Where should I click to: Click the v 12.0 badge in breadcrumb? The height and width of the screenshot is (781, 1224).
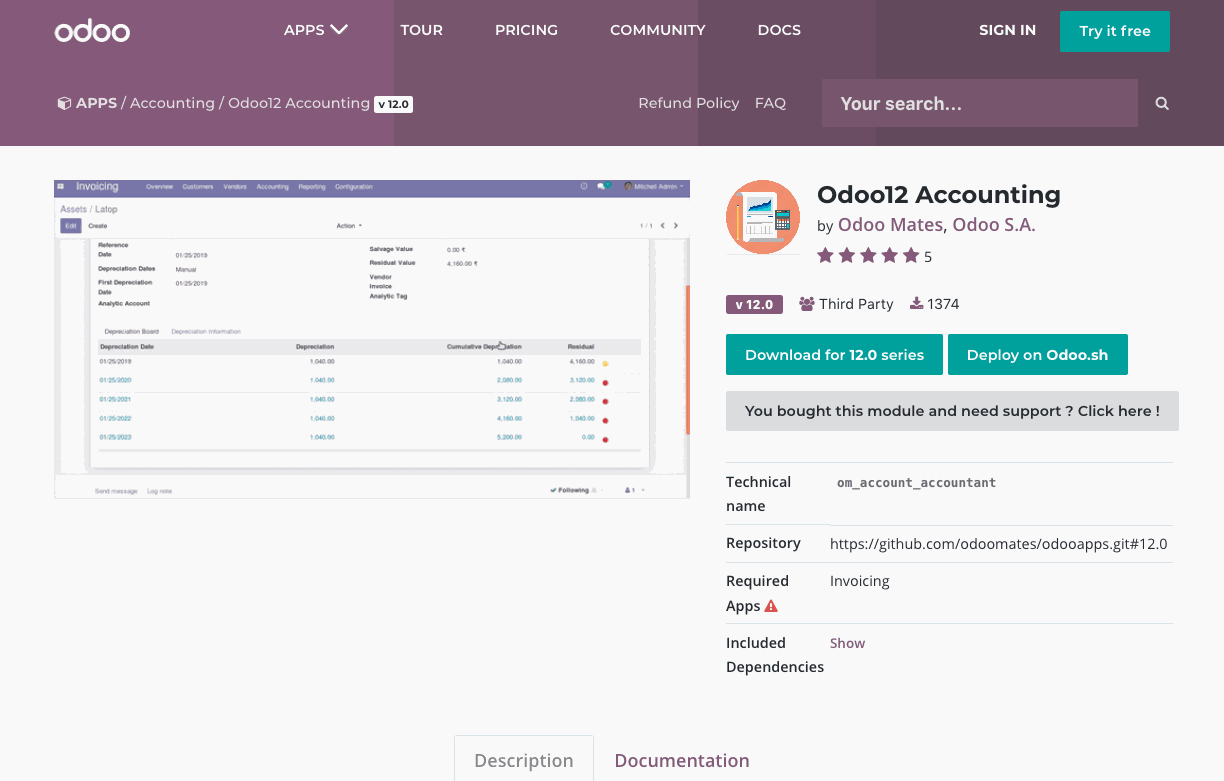pos(393,104)
